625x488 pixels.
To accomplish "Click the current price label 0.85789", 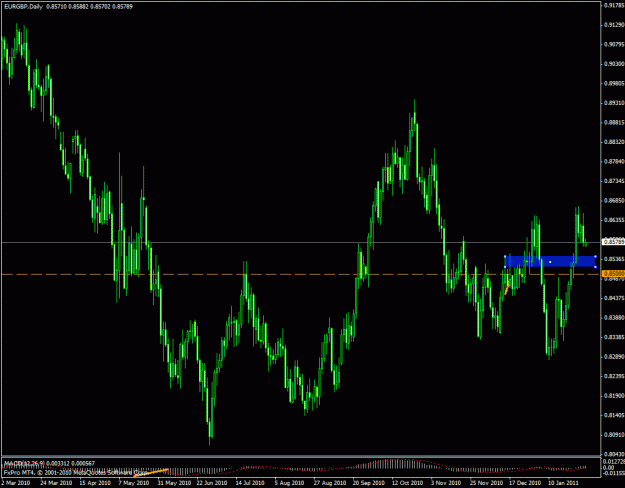I will coord(613,242).
